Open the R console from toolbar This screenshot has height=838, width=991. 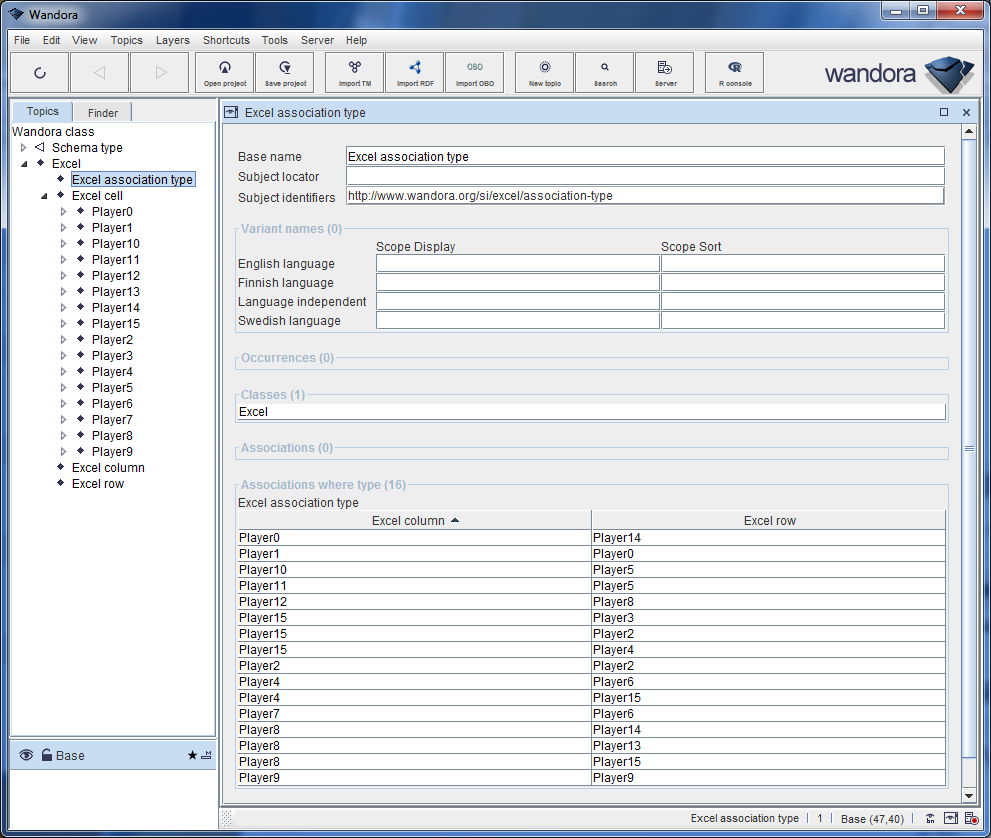click(x=735, y=73)
